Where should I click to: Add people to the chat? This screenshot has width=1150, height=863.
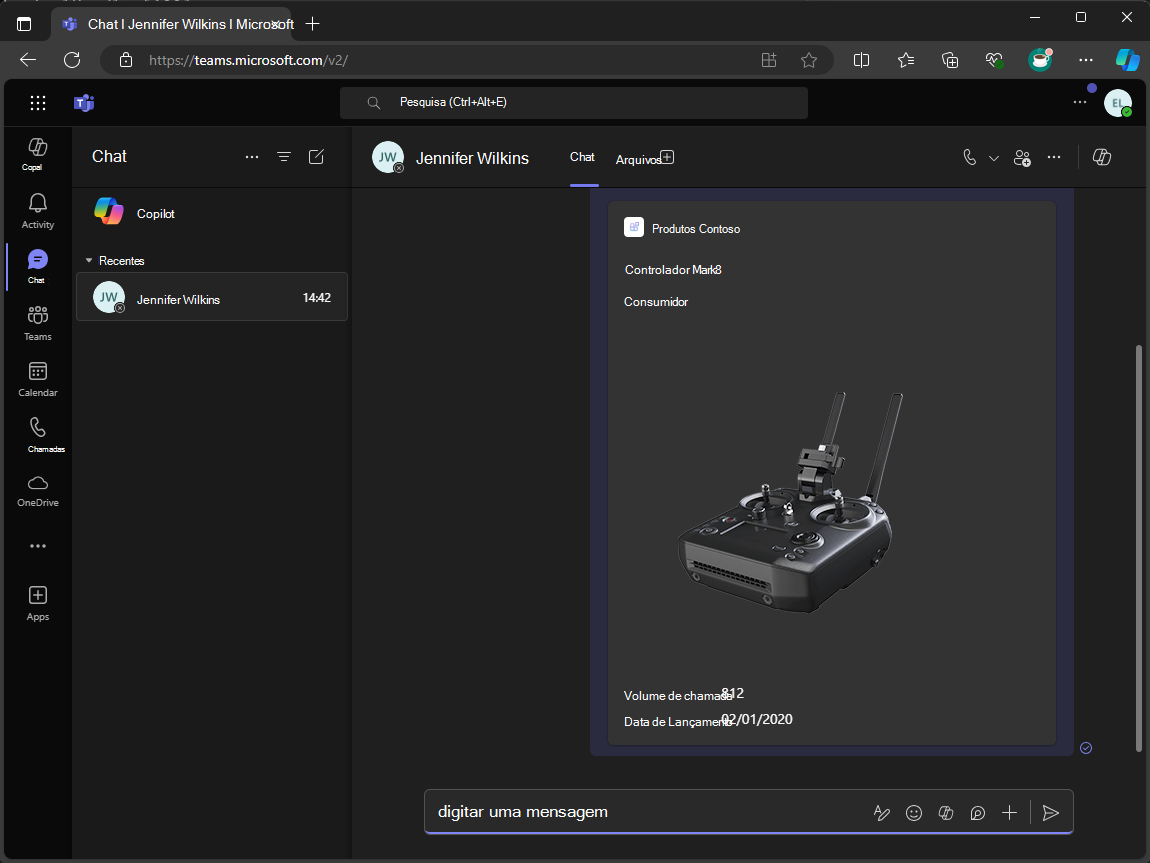coord(1022,158)
